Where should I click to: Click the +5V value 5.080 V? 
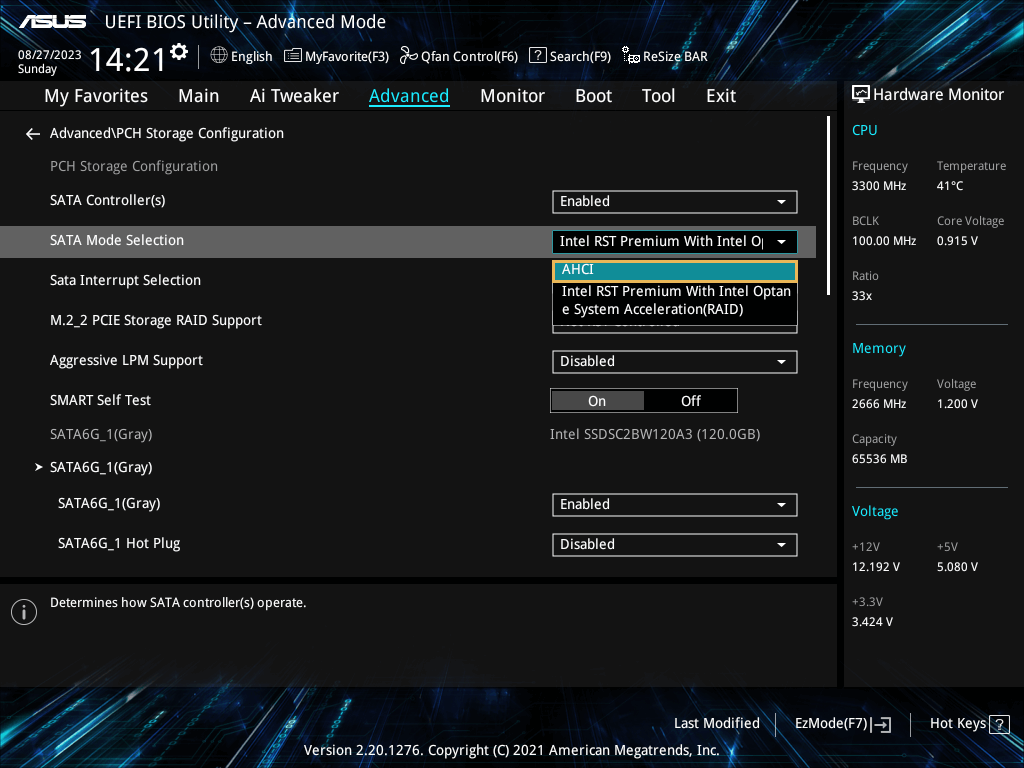[957, 567]
